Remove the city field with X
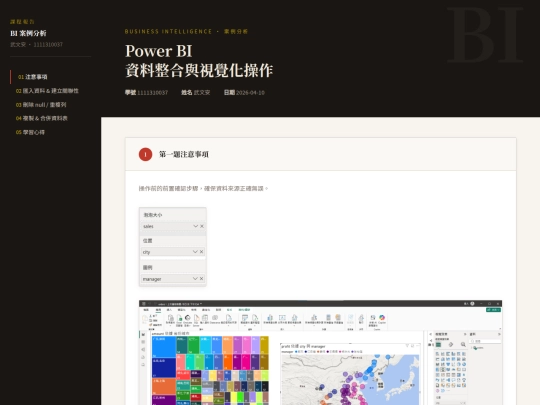This screenshot has width=540, height=405. point(202,252)
